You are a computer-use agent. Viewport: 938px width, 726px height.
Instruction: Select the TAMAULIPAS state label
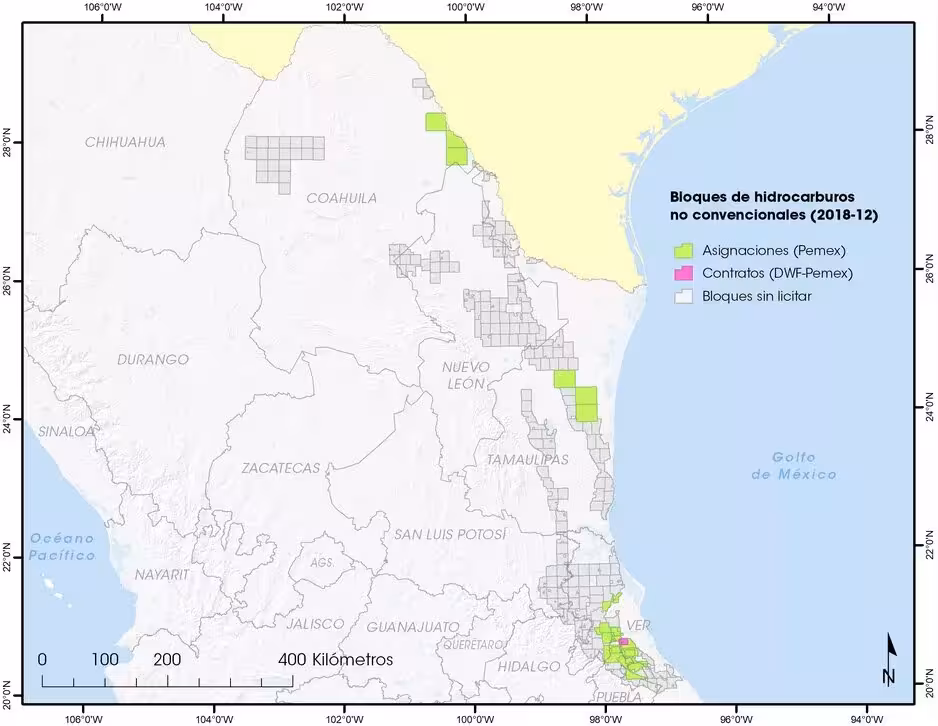(526, 459)
